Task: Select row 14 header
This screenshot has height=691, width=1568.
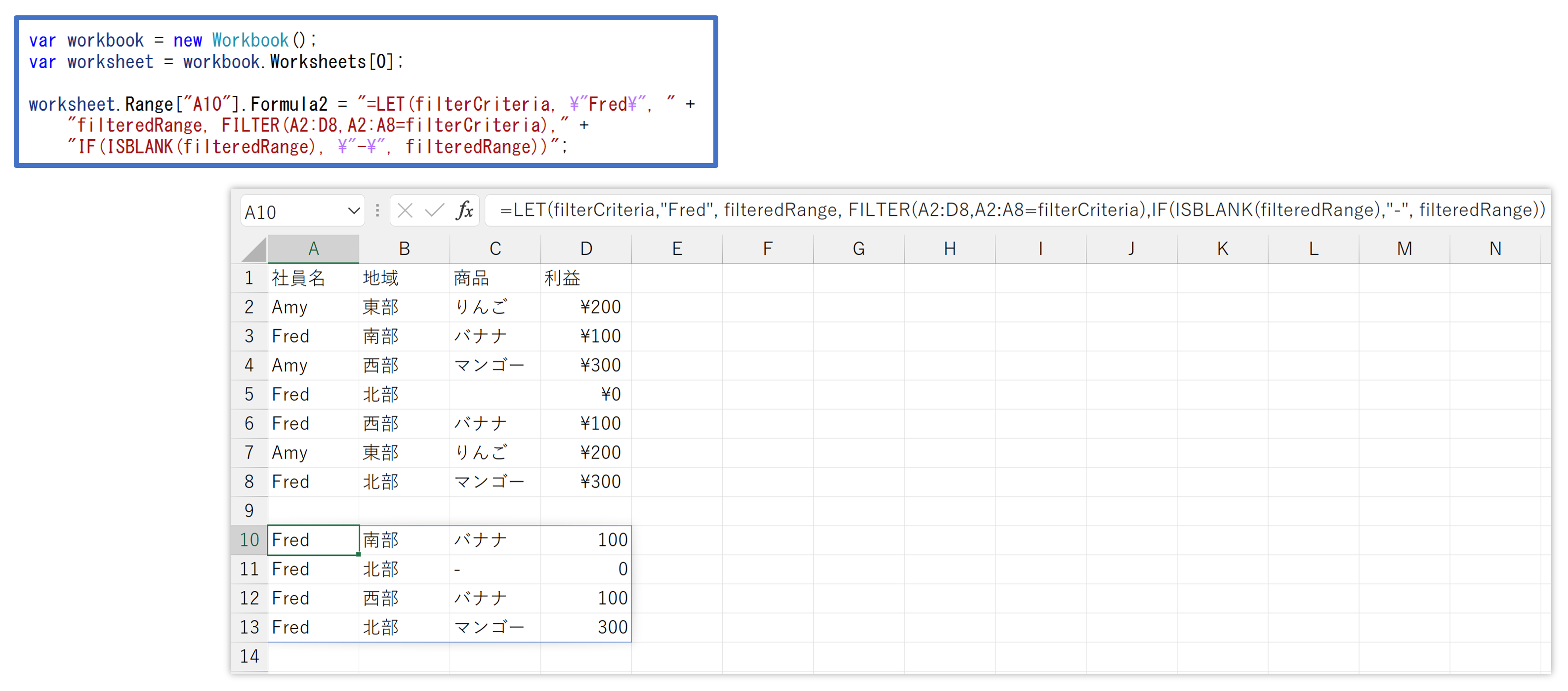Action: (249, 656)
